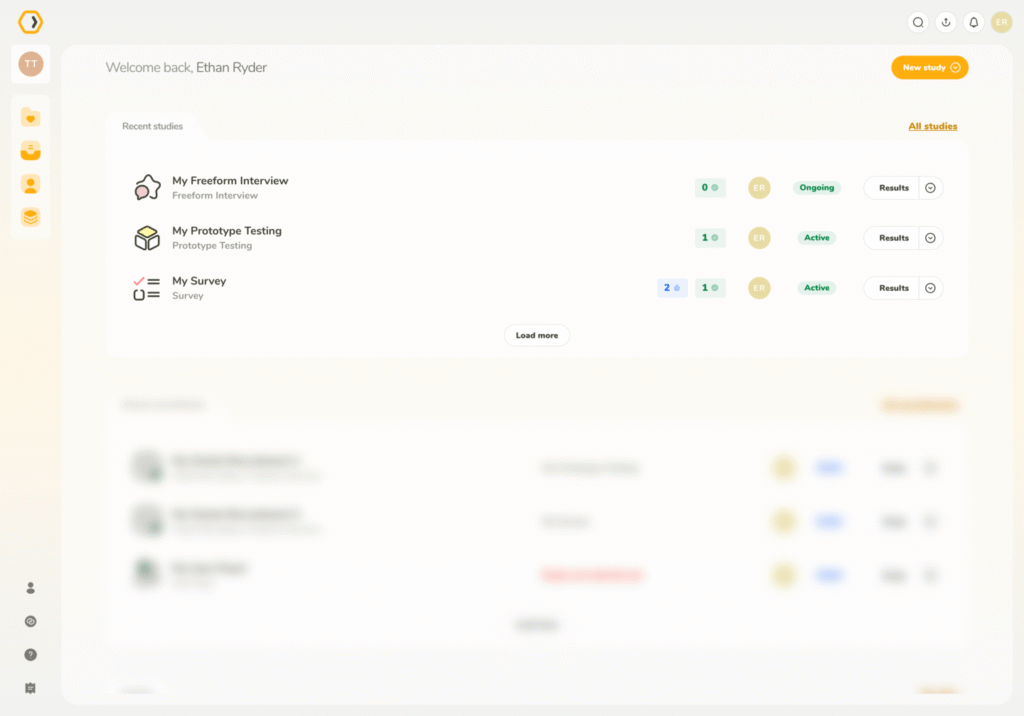
Task: Open the TT workspace avatar
Action: pos(31,64)
